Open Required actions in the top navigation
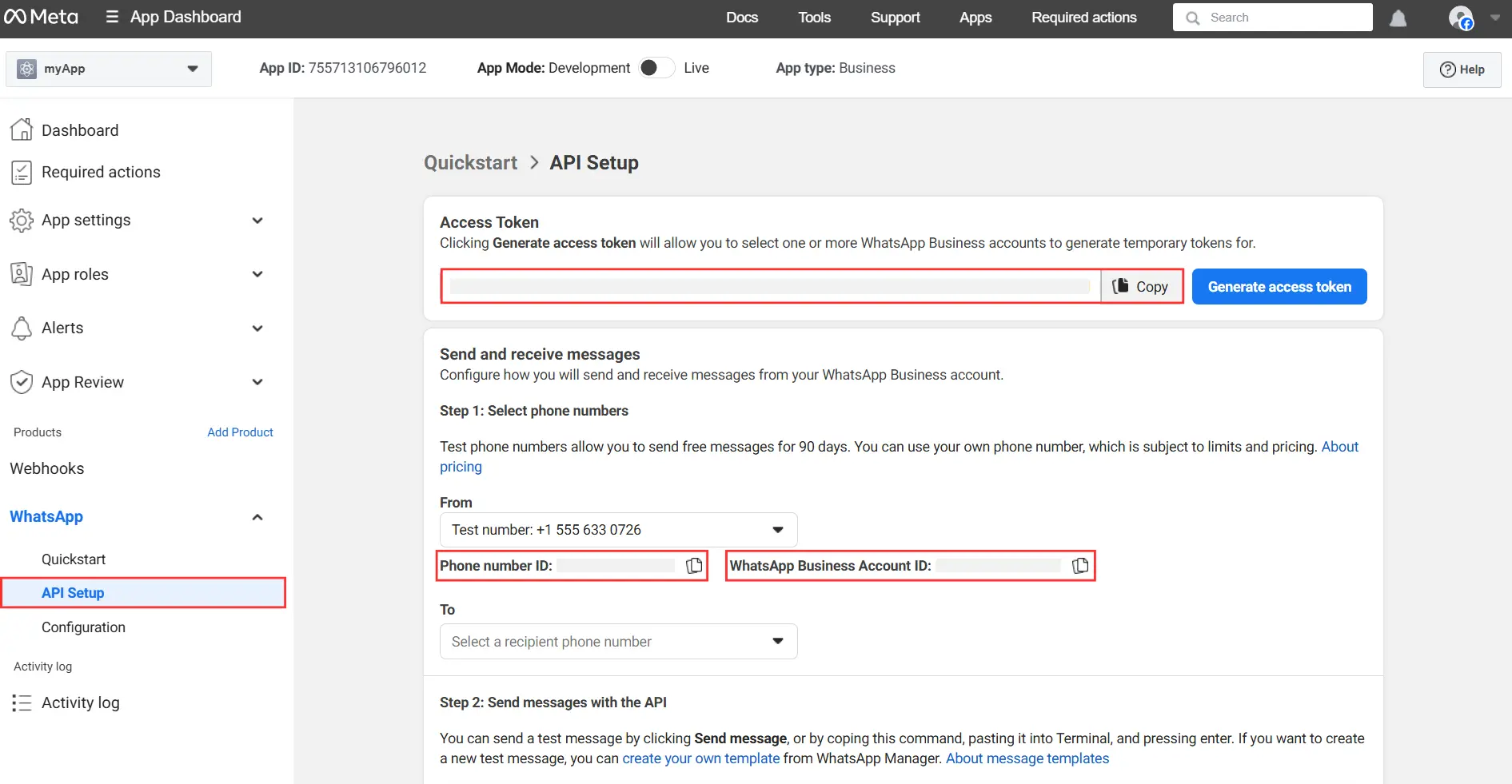The height and width of the screenshot is (784, 1512). [1083, 18]
